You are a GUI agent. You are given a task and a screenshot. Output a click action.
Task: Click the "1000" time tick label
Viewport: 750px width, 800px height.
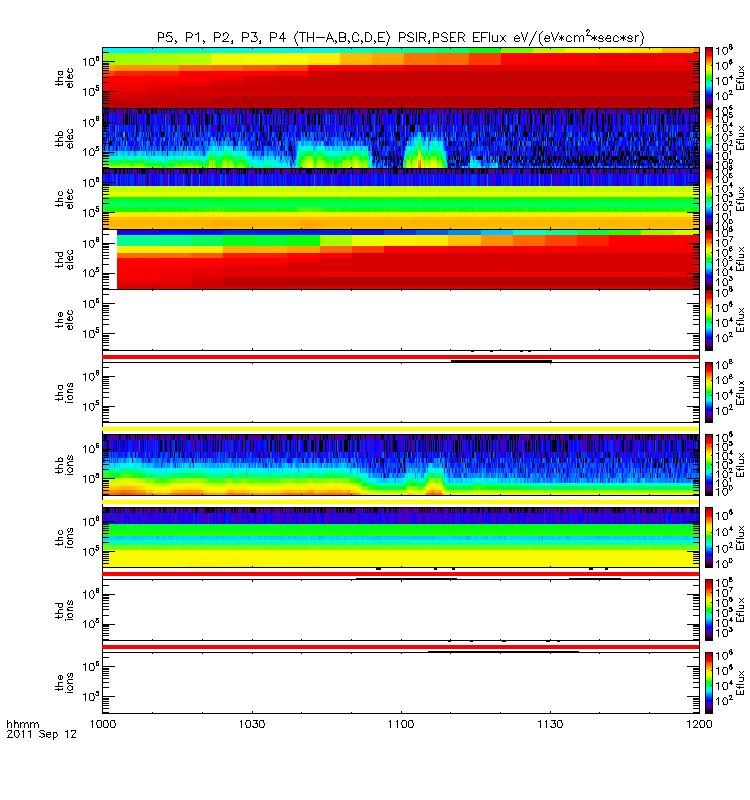103,724
